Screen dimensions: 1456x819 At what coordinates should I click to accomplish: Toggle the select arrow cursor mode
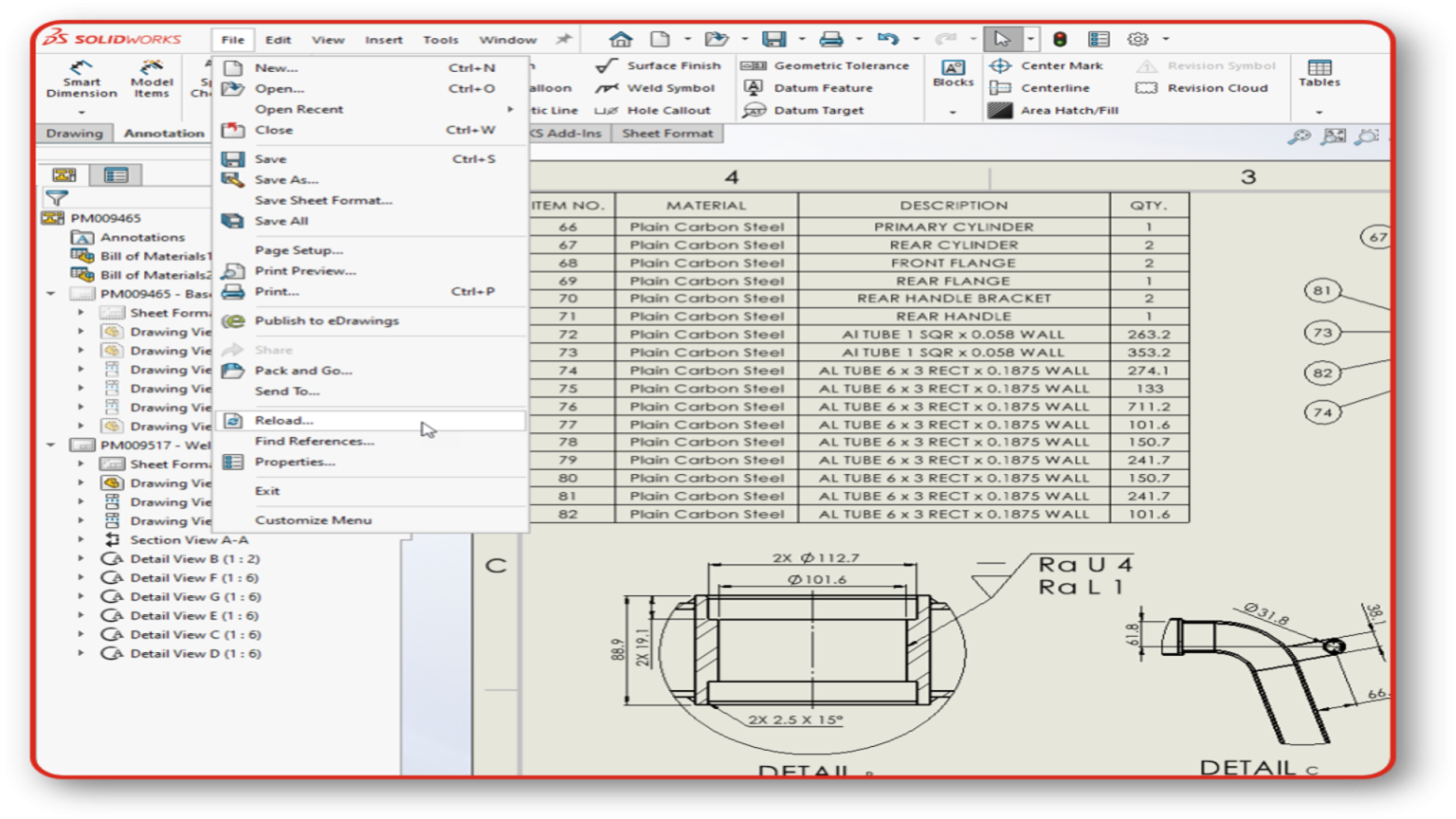coord(1001,39)
